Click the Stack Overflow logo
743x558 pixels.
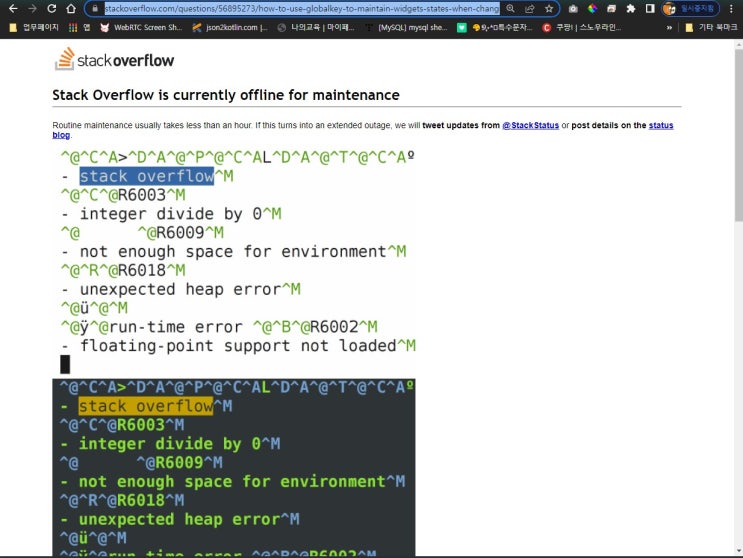114,60
